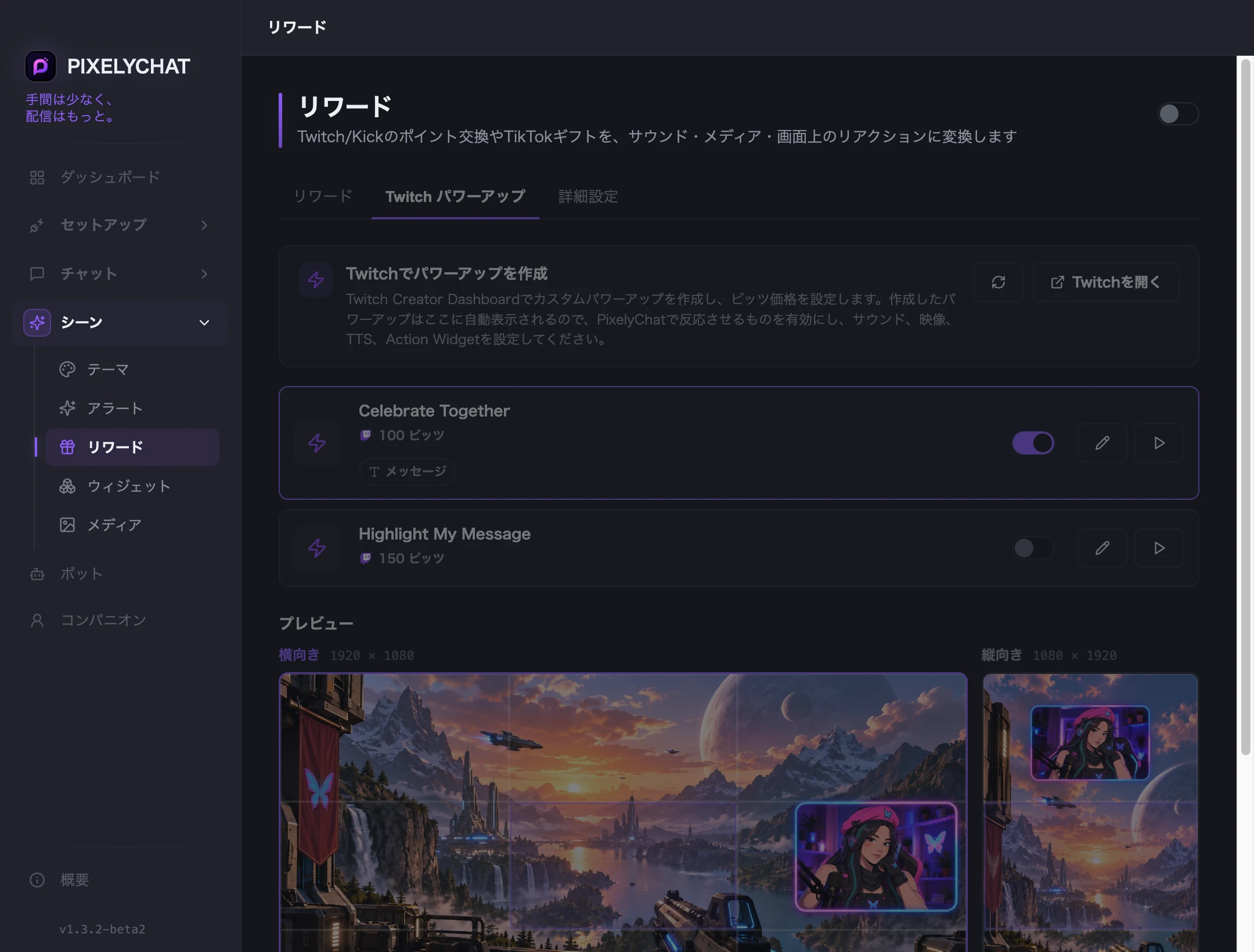The height and width of the screenshot is (952, 1254).
Task: Click the Twitchでパワーアップを作成 heading
Action: coord(446,273)
